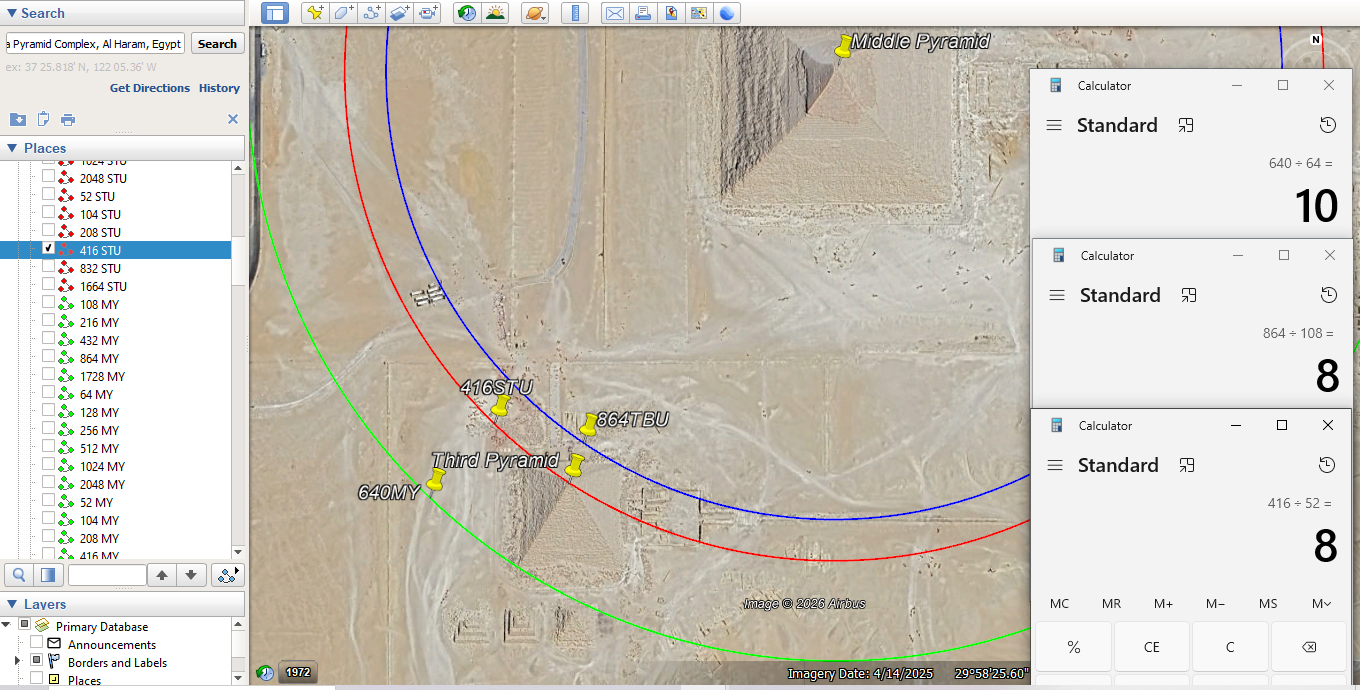Add a placemark with the pushpin tool

pos(315,13)
